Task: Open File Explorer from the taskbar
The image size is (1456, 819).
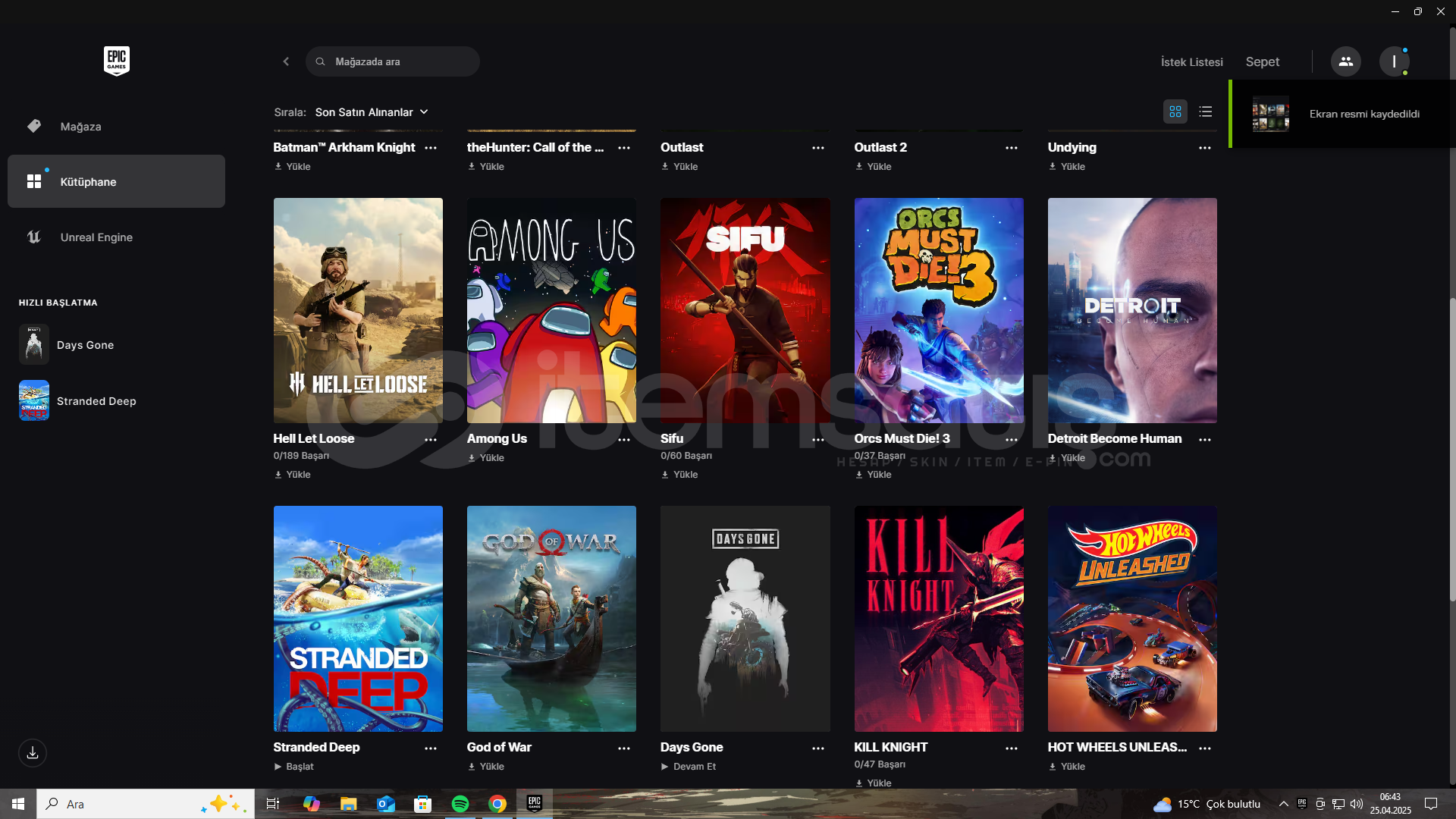Action: (348, 804)
